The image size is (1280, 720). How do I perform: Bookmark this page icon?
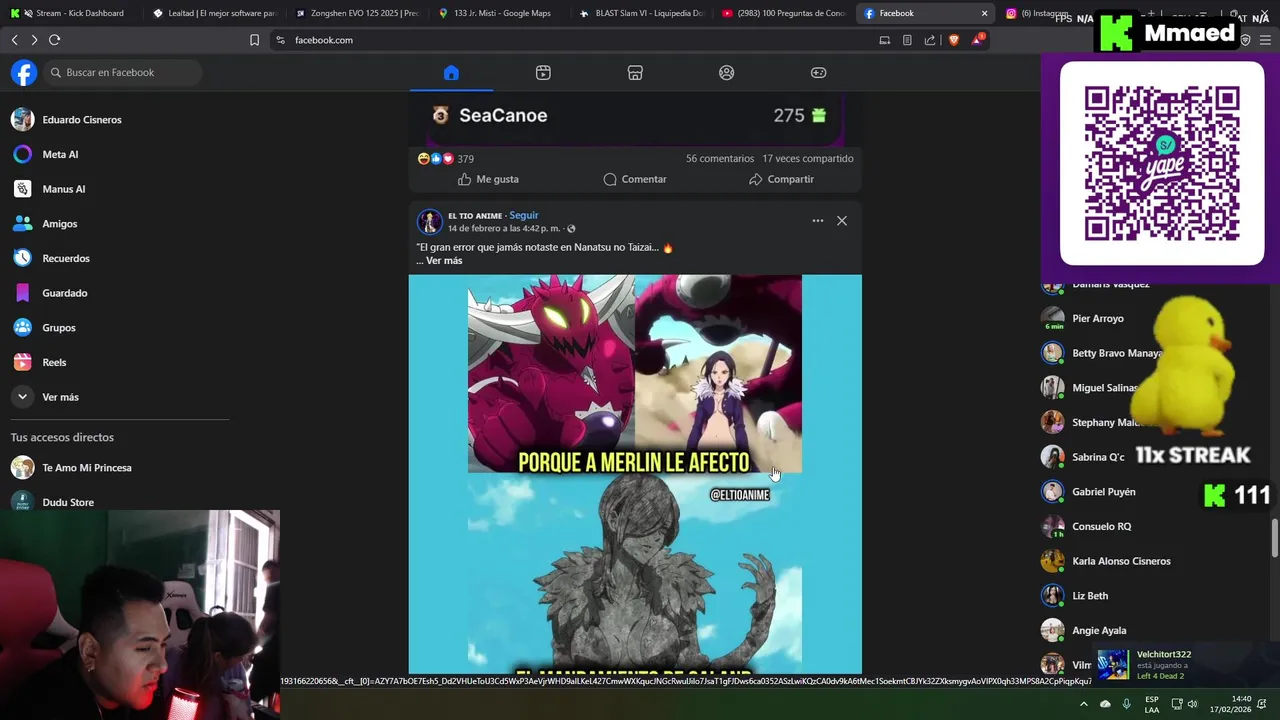pyautogui.click(x=254, y=40)
